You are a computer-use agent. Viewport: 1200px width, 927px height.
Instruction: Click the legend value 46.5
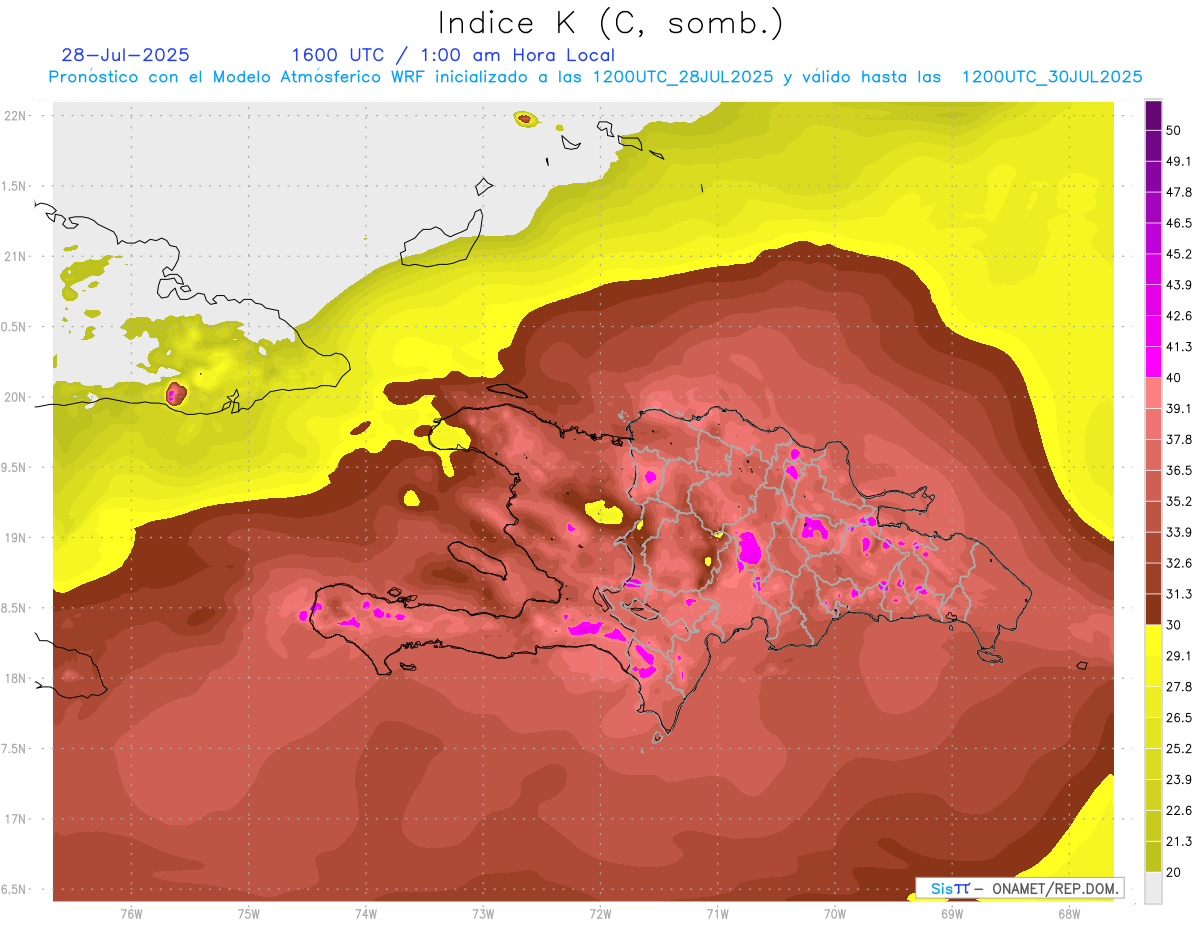pyautogui.click(x=1178, y=223)
